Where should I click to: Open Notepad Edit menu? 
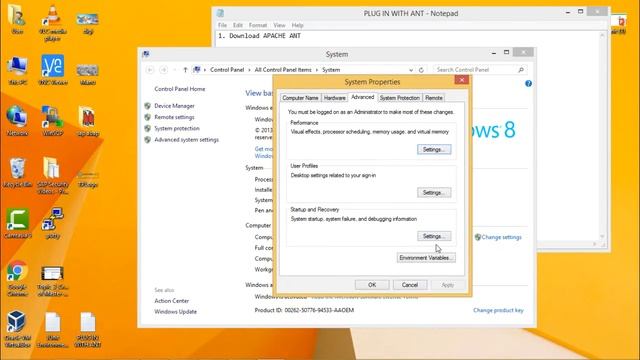(238, 25)
